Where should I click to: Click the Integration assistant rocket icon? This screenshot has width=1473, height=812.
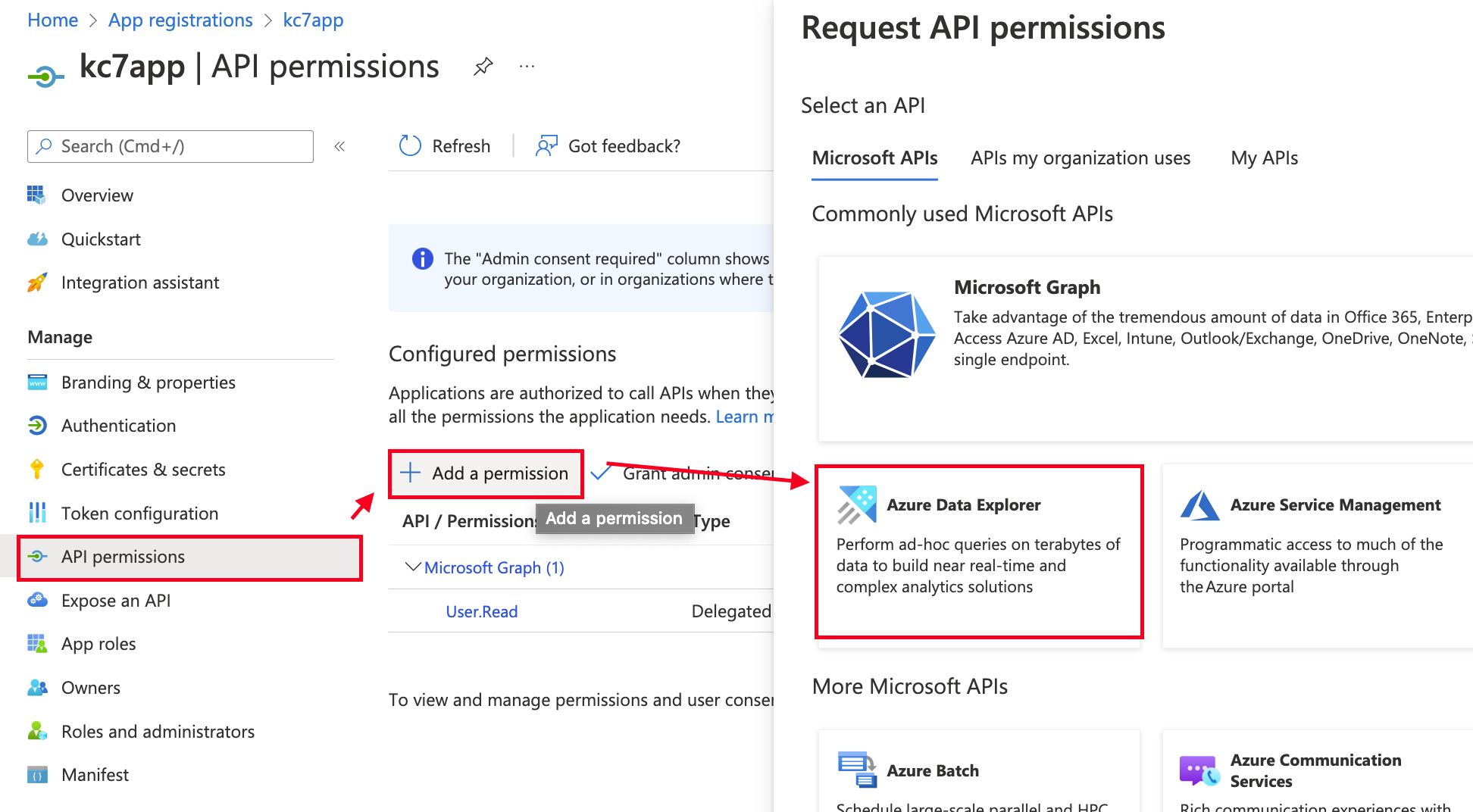pos(37,282)
